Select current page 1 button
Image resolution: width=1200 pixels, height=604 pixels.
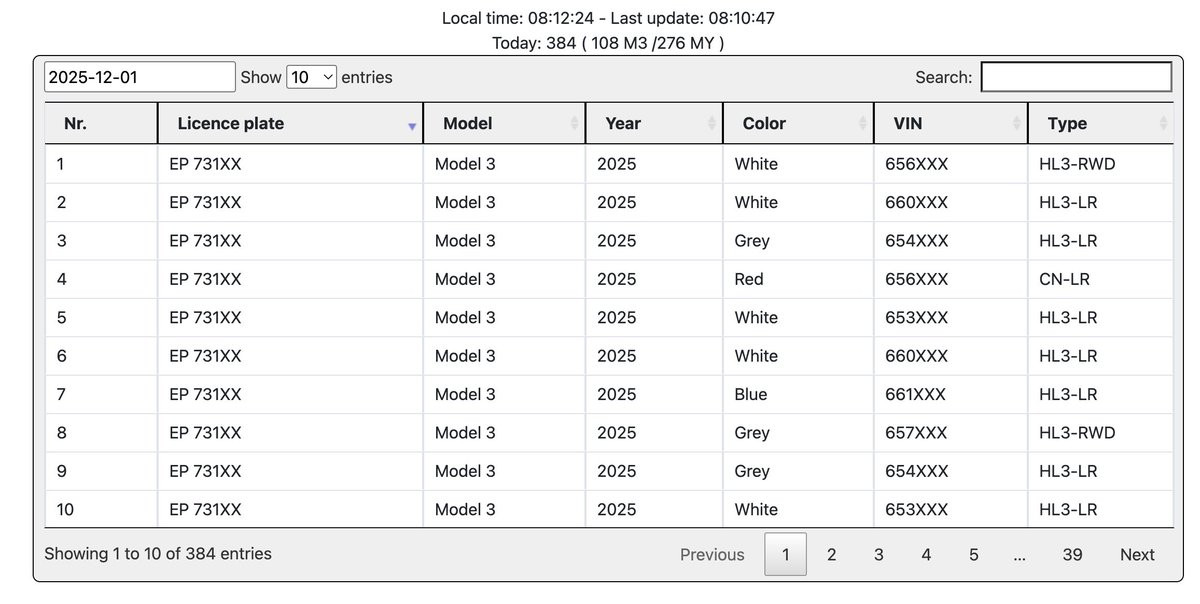point(786,554)
